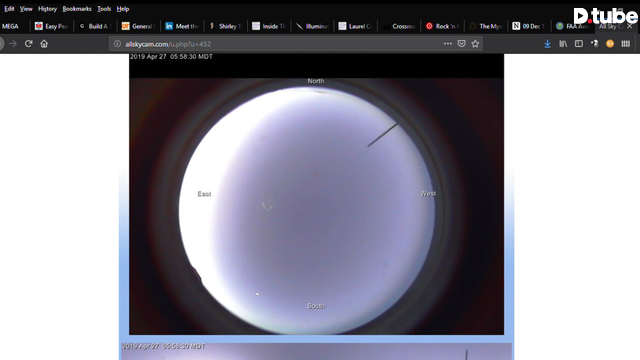640x360 pixels.
Task: Open the View menu
Action: coord(26,9)
